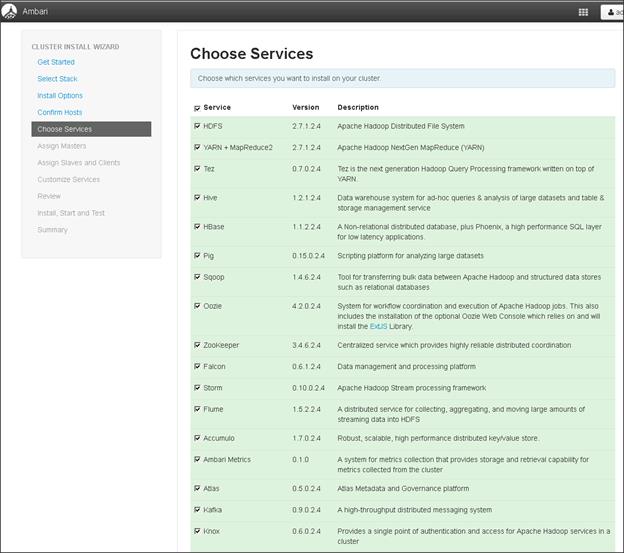The width and height of the screenshot is (624, 553).
Task: Click Hive version 1.2.1.2.4
Action: coord(306,198)
